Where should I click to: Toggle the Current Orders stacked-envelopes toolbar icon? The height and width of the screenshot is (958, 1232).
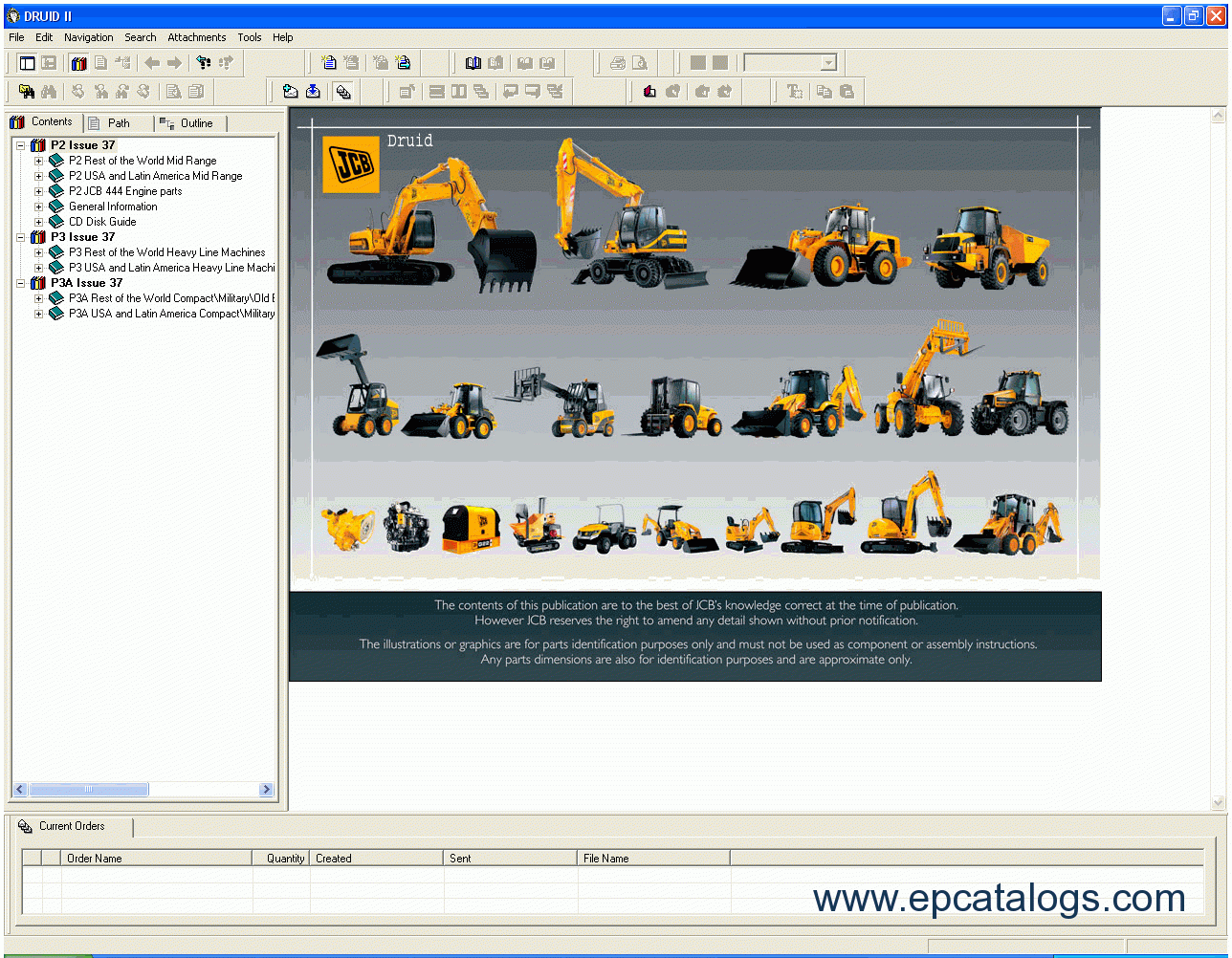pyautogui.click(x=343, y=92)
